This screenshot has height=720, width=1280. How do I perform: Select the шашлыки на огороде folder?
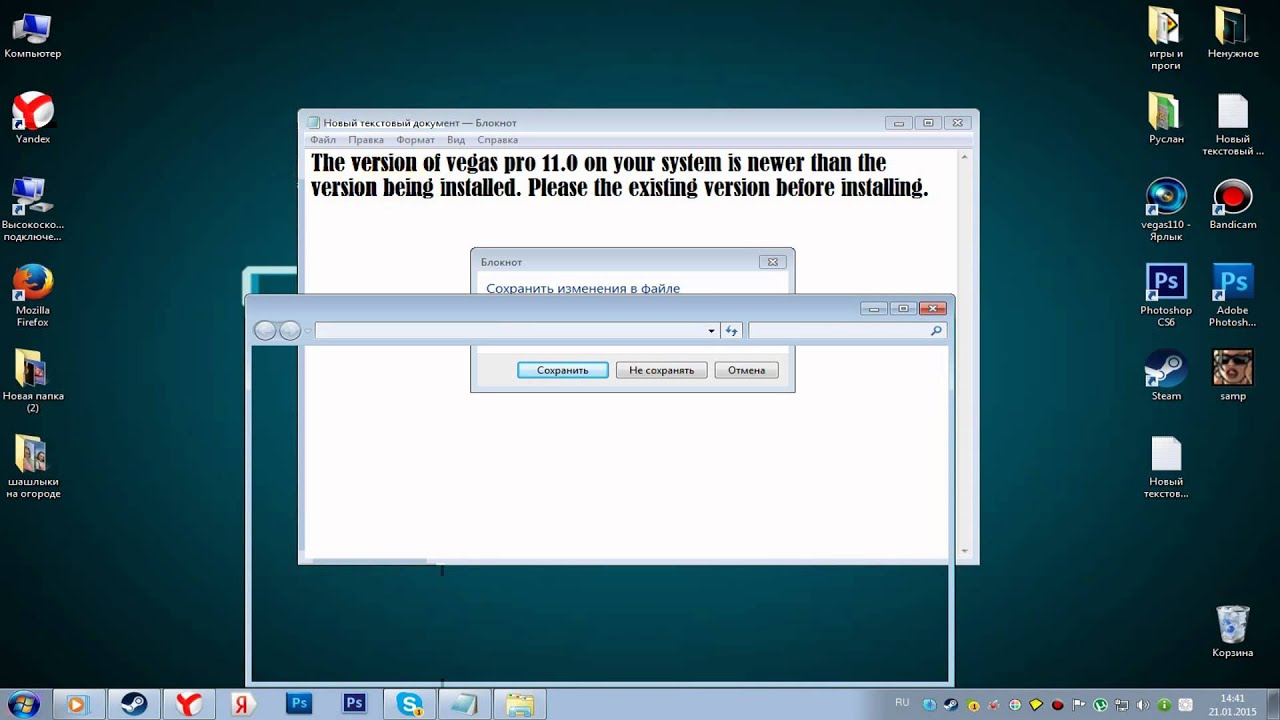(x=33, y=466)
